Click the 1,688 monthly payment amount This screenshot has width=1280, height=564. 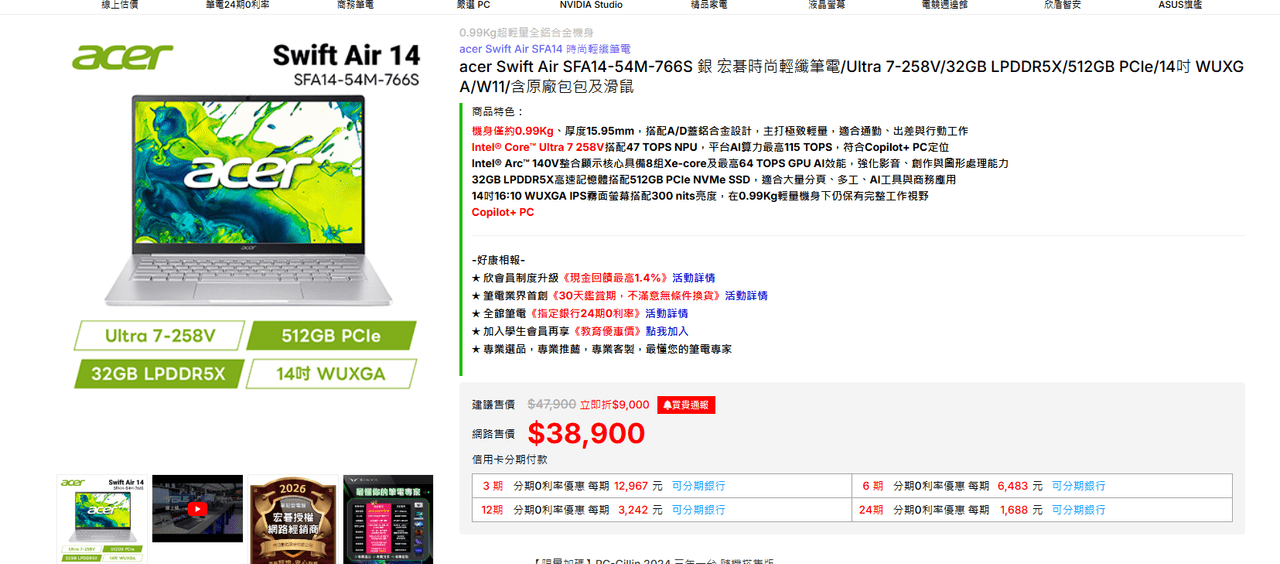pyautogui.click(x=1014, y=510)
